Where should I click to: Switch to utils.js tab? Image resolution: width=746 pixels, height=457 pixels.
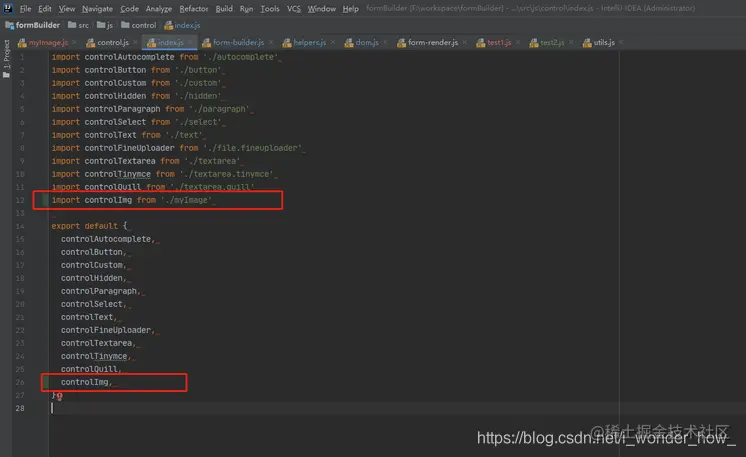point(604,43)
